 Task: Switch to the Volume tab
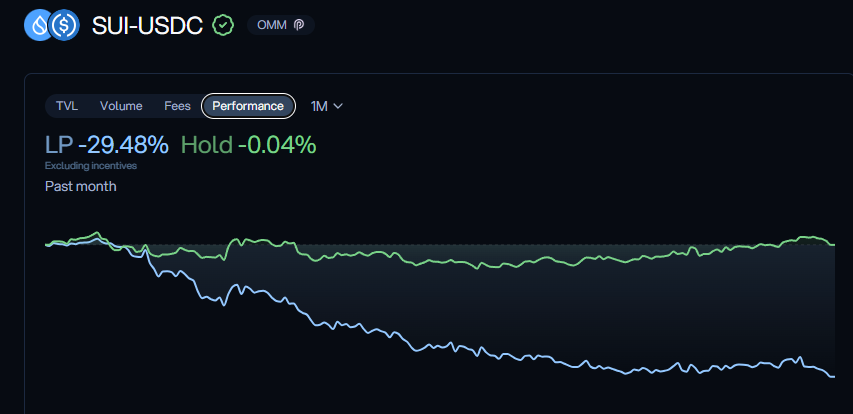point(121,106)
